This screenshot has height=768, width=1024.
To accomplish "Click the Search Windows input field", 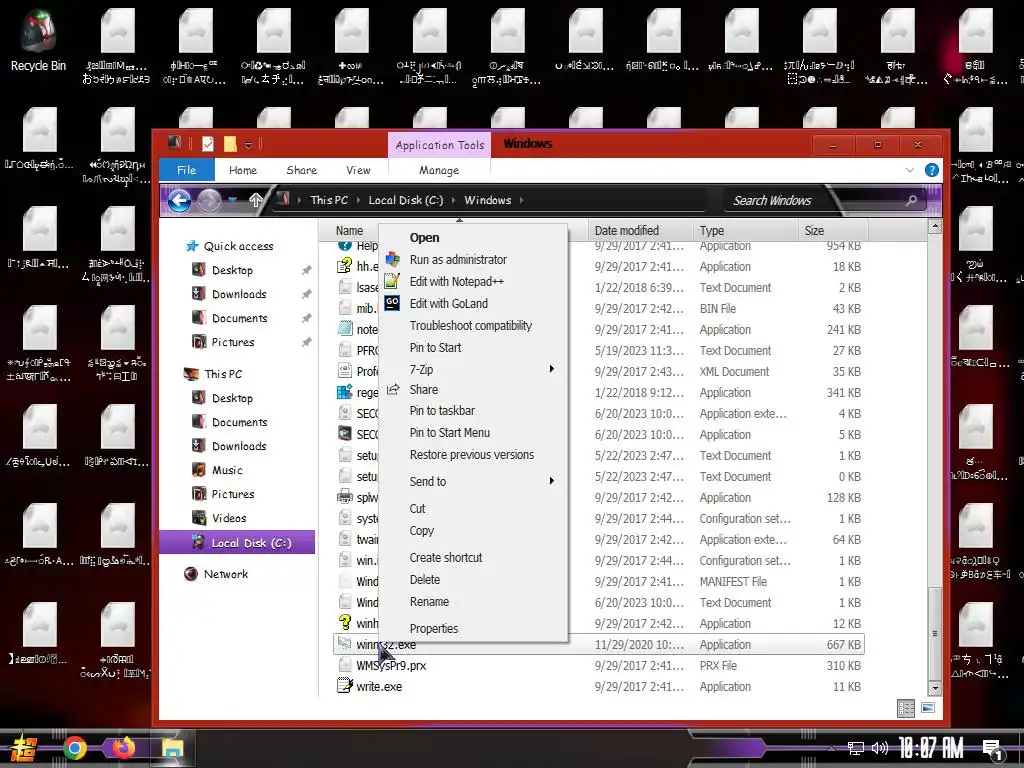I will pos(816,200).
